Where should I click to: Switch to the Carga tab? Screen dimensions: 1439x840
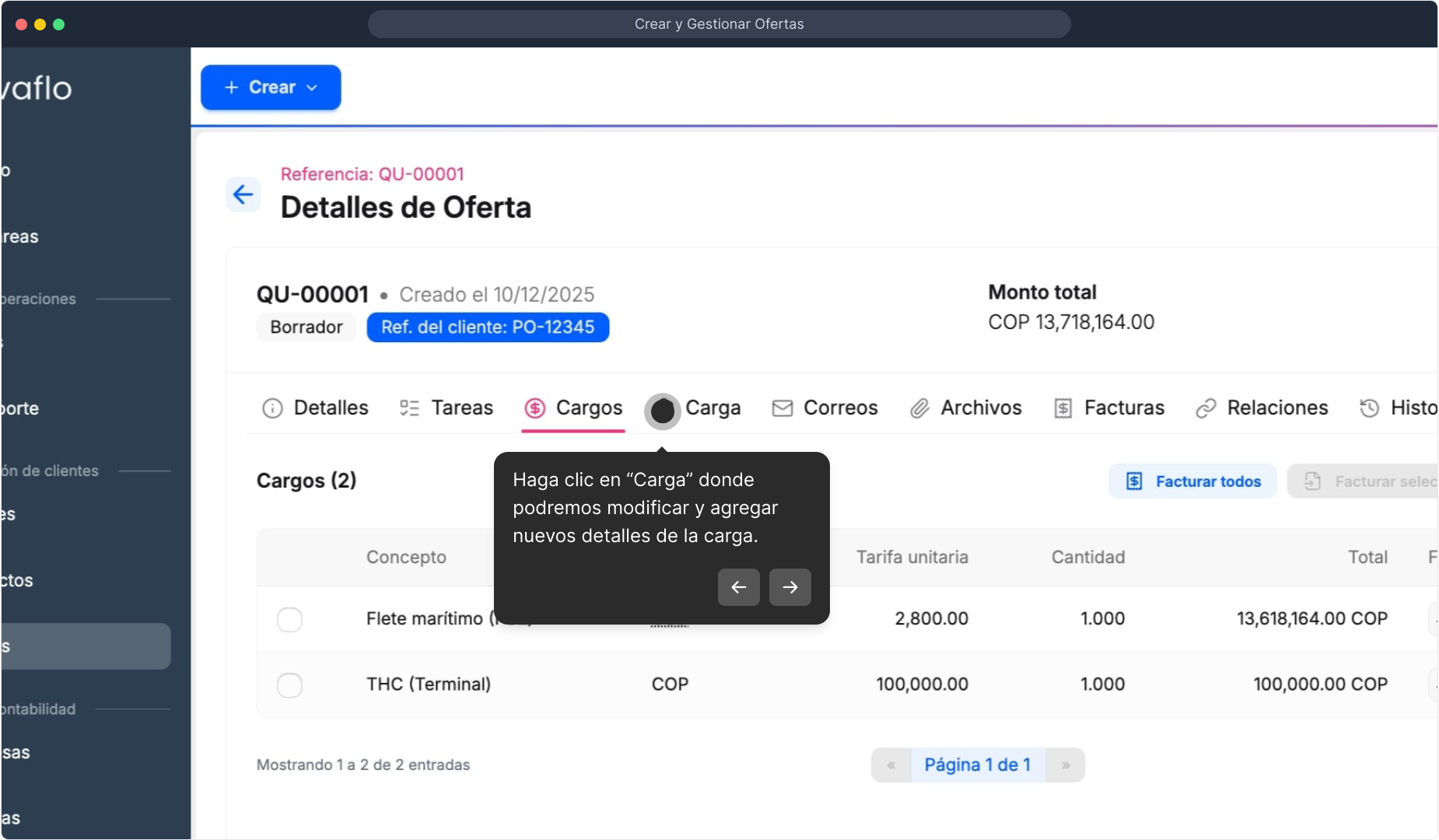tap(712, 408)
